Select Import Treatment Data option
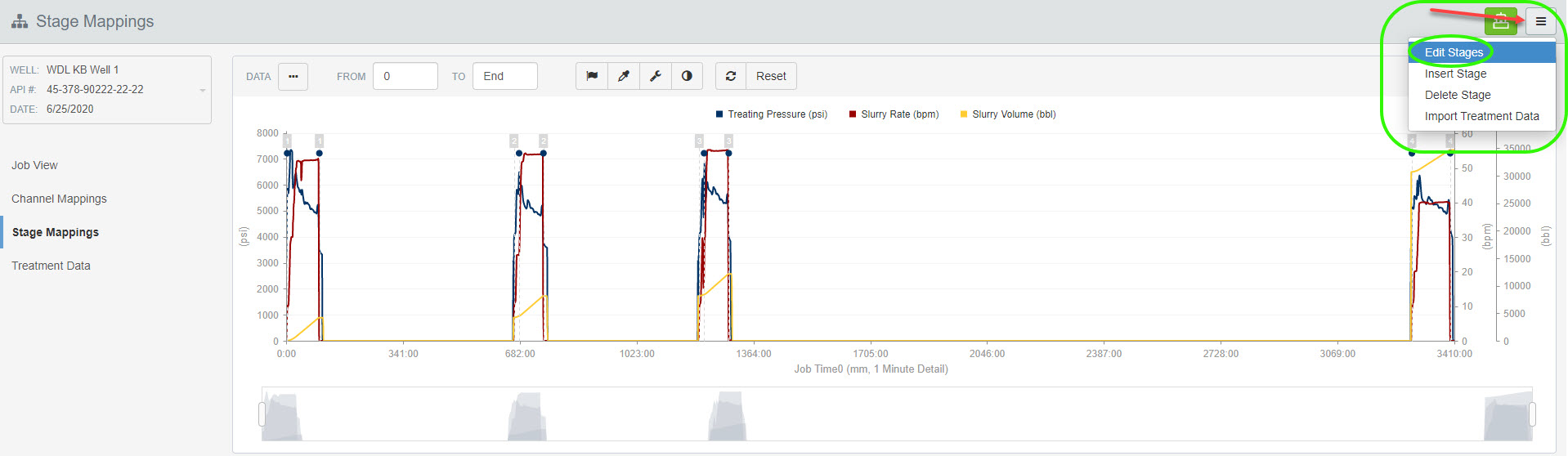The height and width of the screenshot is (456, 1568). pos(1481,116)
